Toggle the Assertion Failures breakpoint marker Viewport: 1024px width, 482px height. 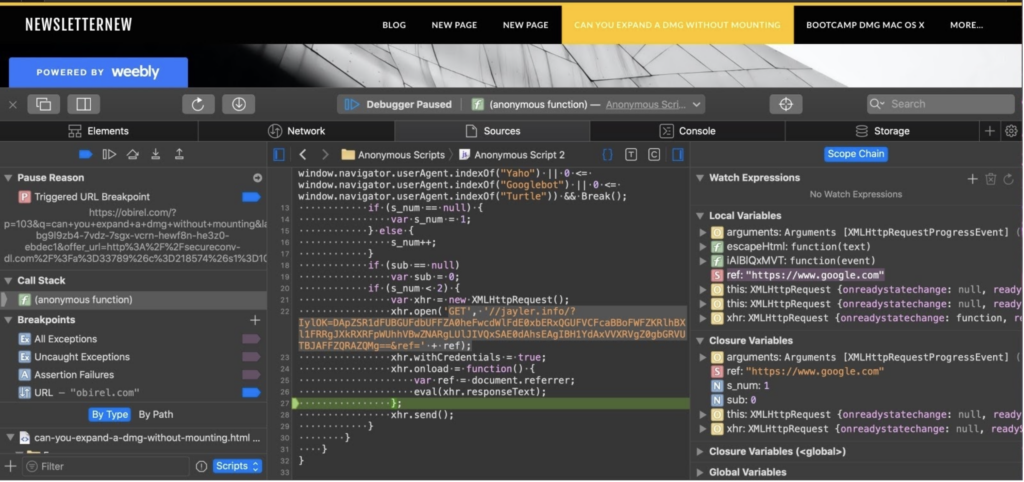[x=250, y=375]
